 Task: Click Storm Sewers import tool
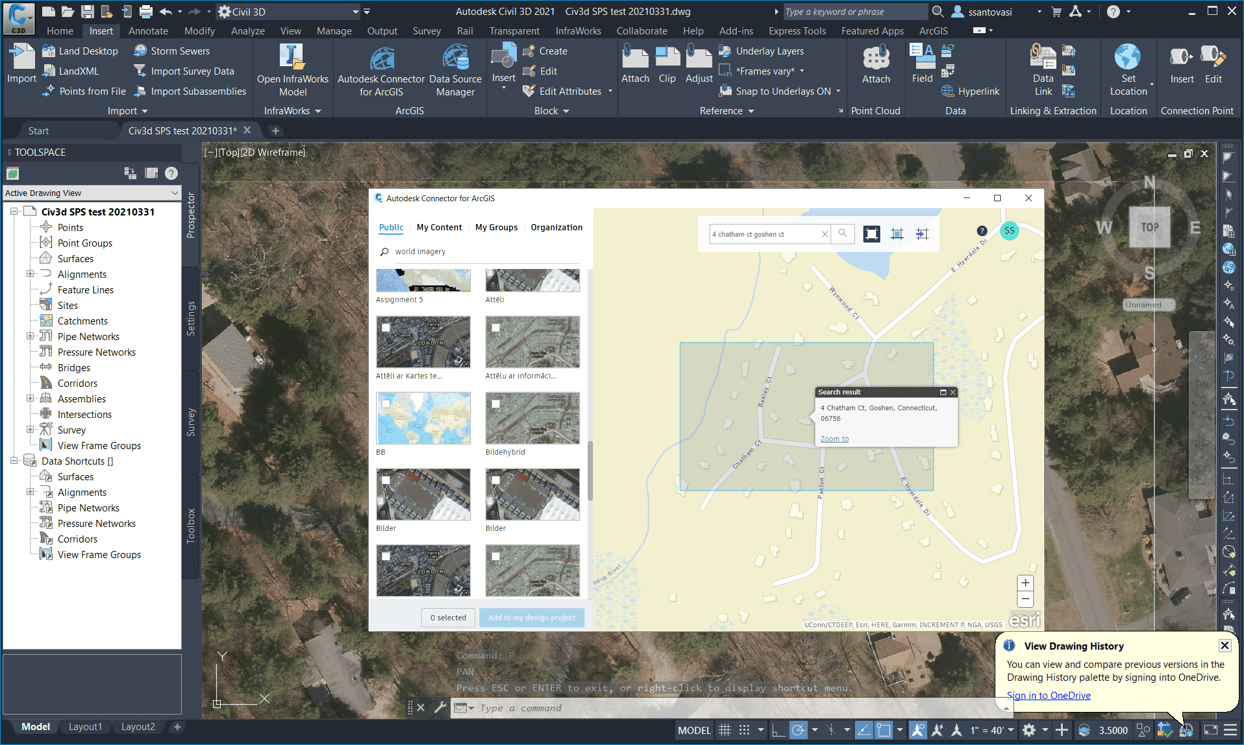tap(171, 51)
